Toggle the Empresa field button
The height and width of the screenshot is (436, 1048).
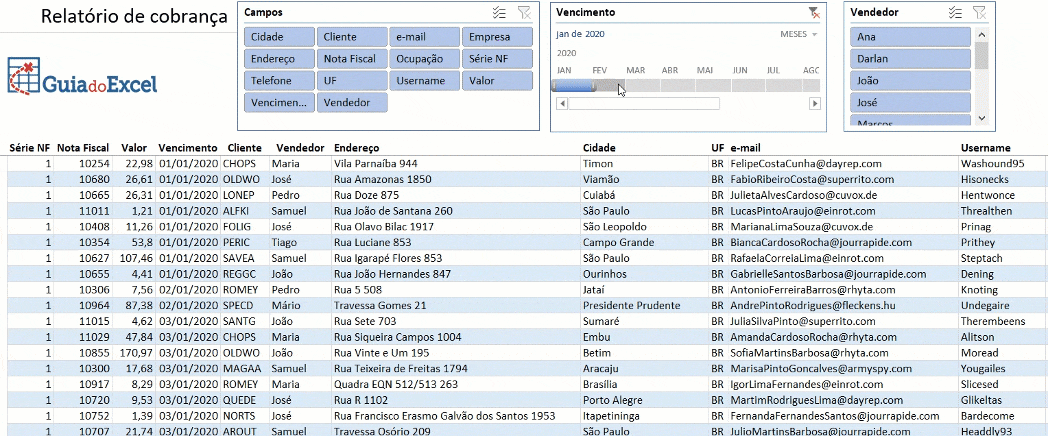click(x=497, y=37)
